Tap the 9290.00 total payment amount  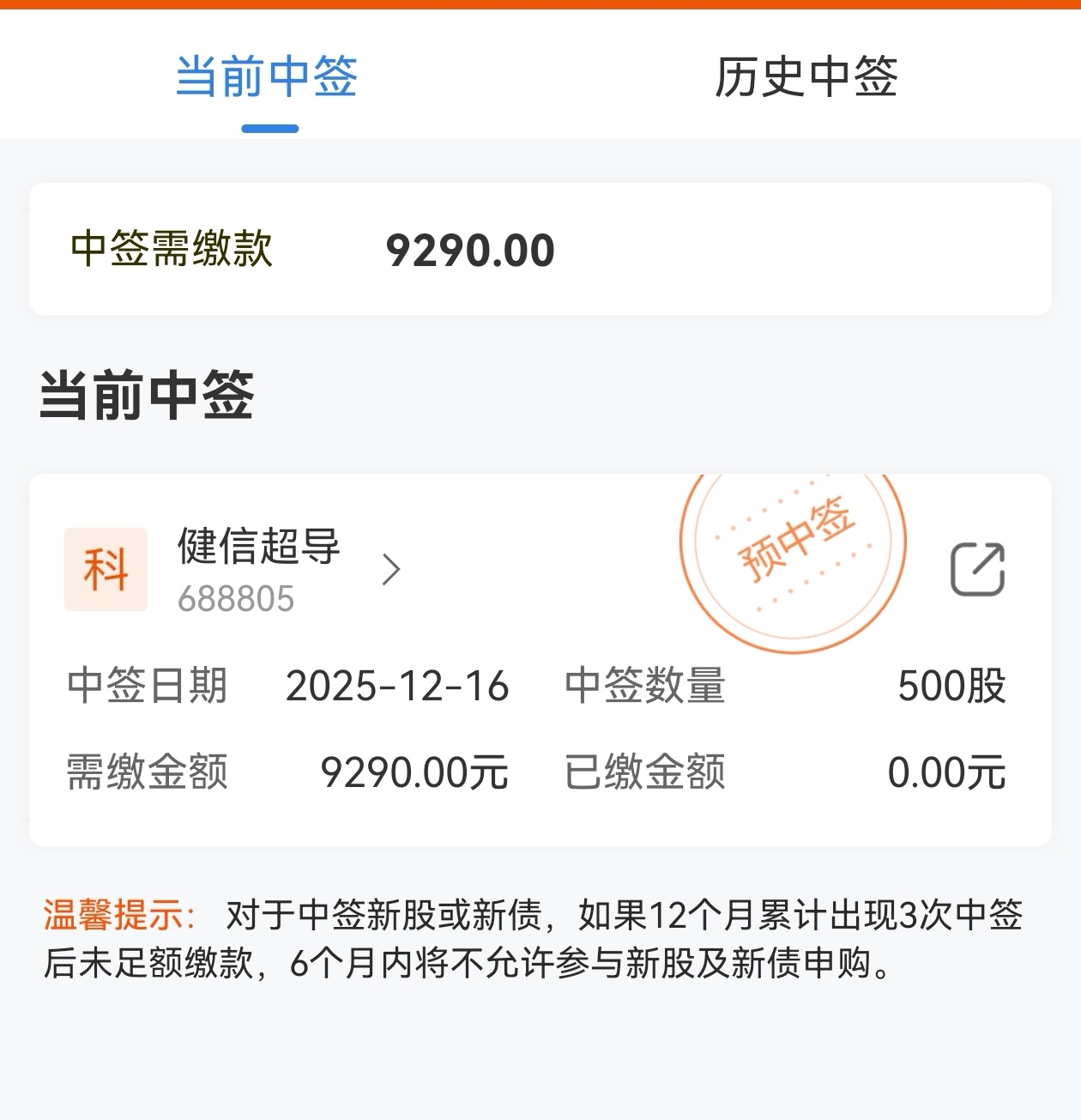(x=470, y=251)
